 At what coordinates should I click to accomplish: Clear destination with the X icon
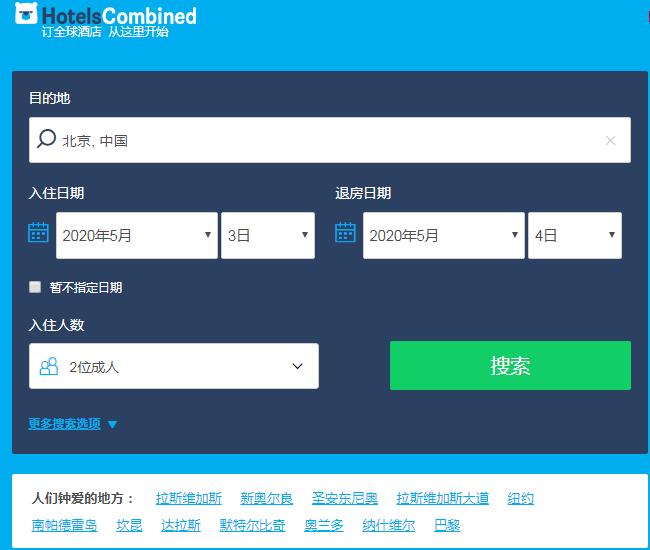pyautogui.click(x=610, y=141)
